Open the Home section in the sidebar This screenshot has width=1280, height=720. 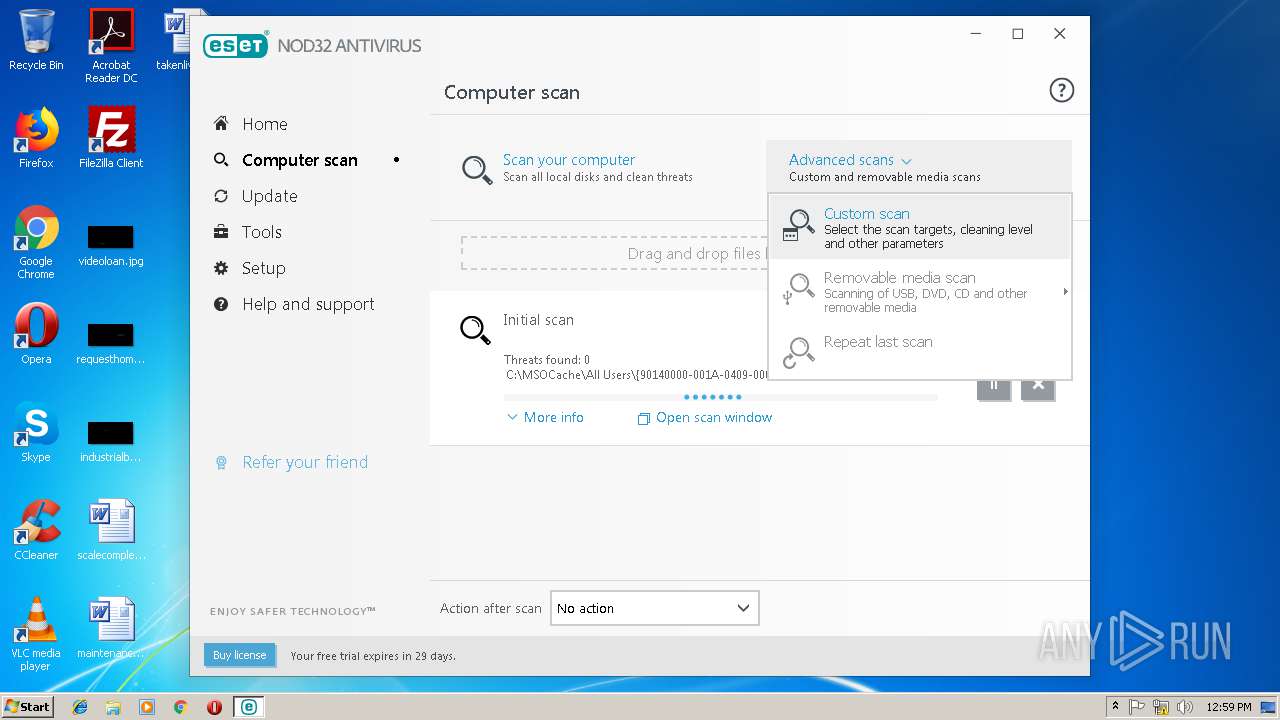tap(264, 124)
